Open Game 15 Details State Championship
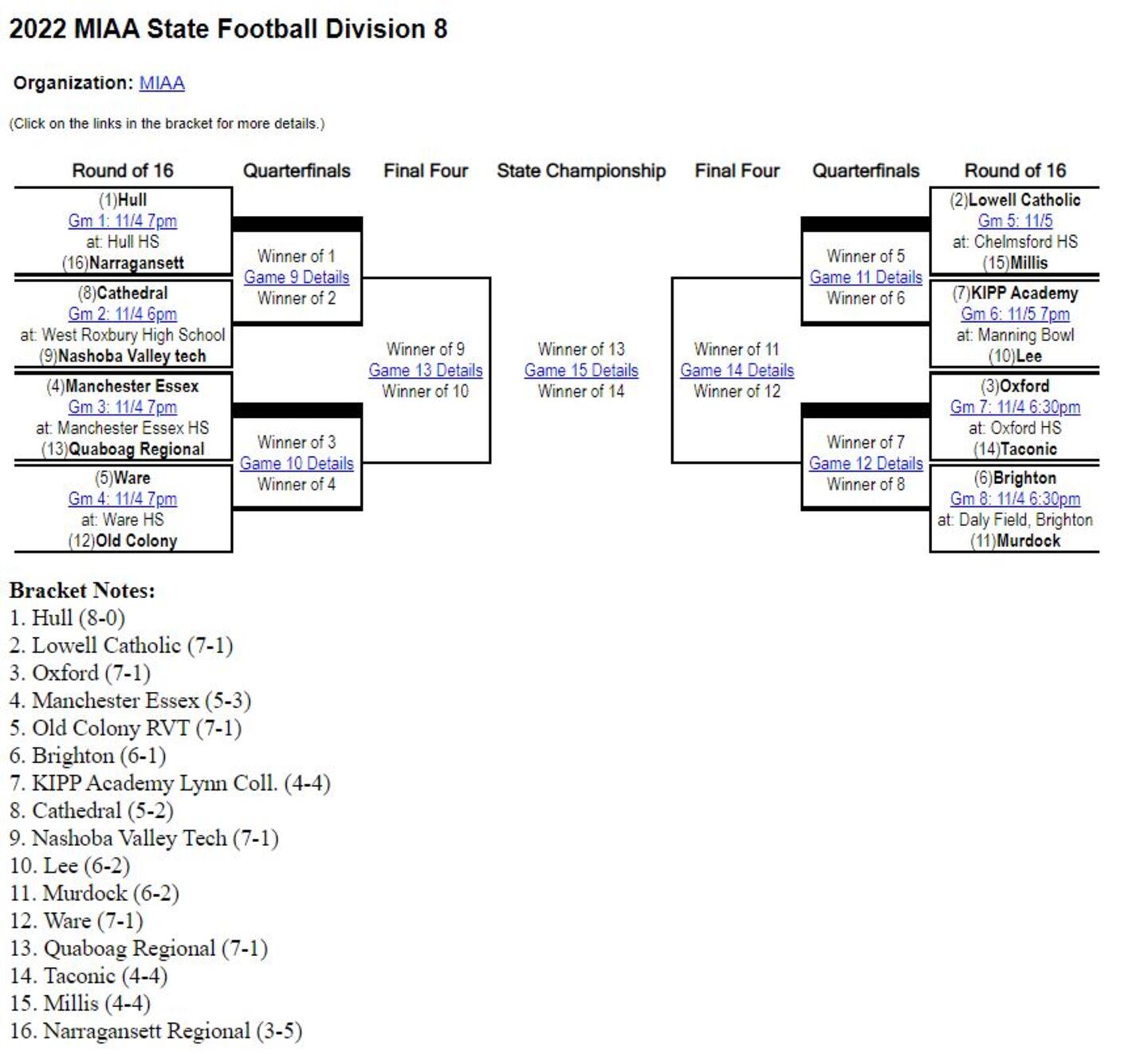Viewport: 1148px width, 1054px height. (x=581, y=371)
